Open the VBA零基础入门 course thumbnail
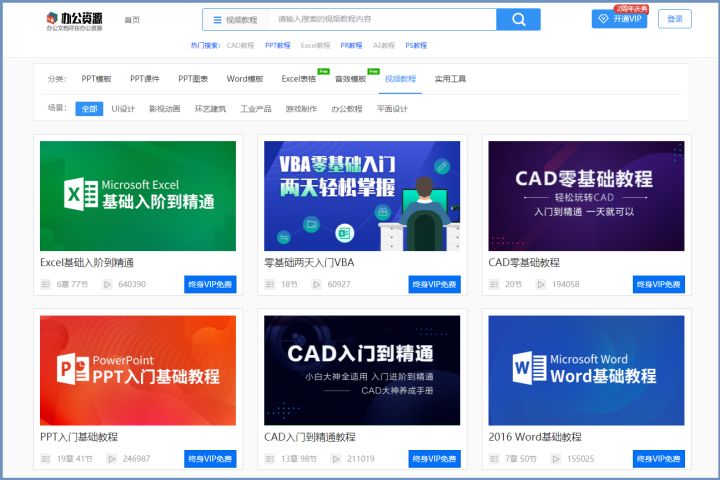The image size is (720, 480). click(362, 196)
